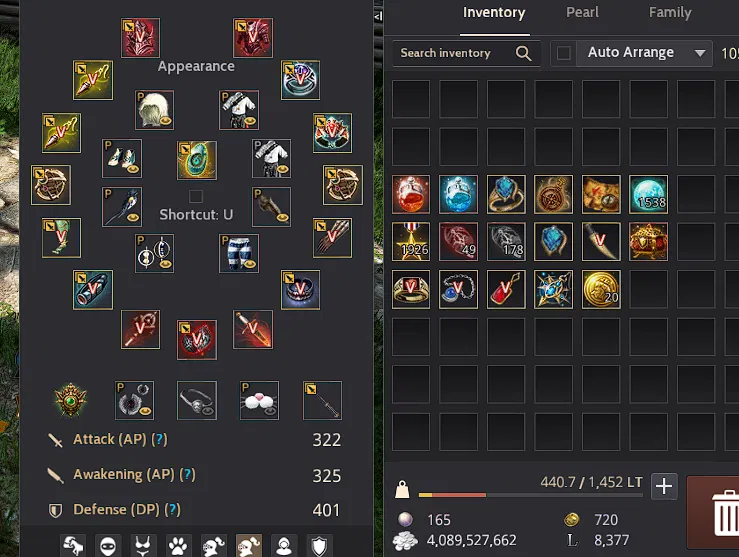Click the medal item with count 1926
Image resolution: width=739 pixels, height=557 pixels.
coord(411,242)
